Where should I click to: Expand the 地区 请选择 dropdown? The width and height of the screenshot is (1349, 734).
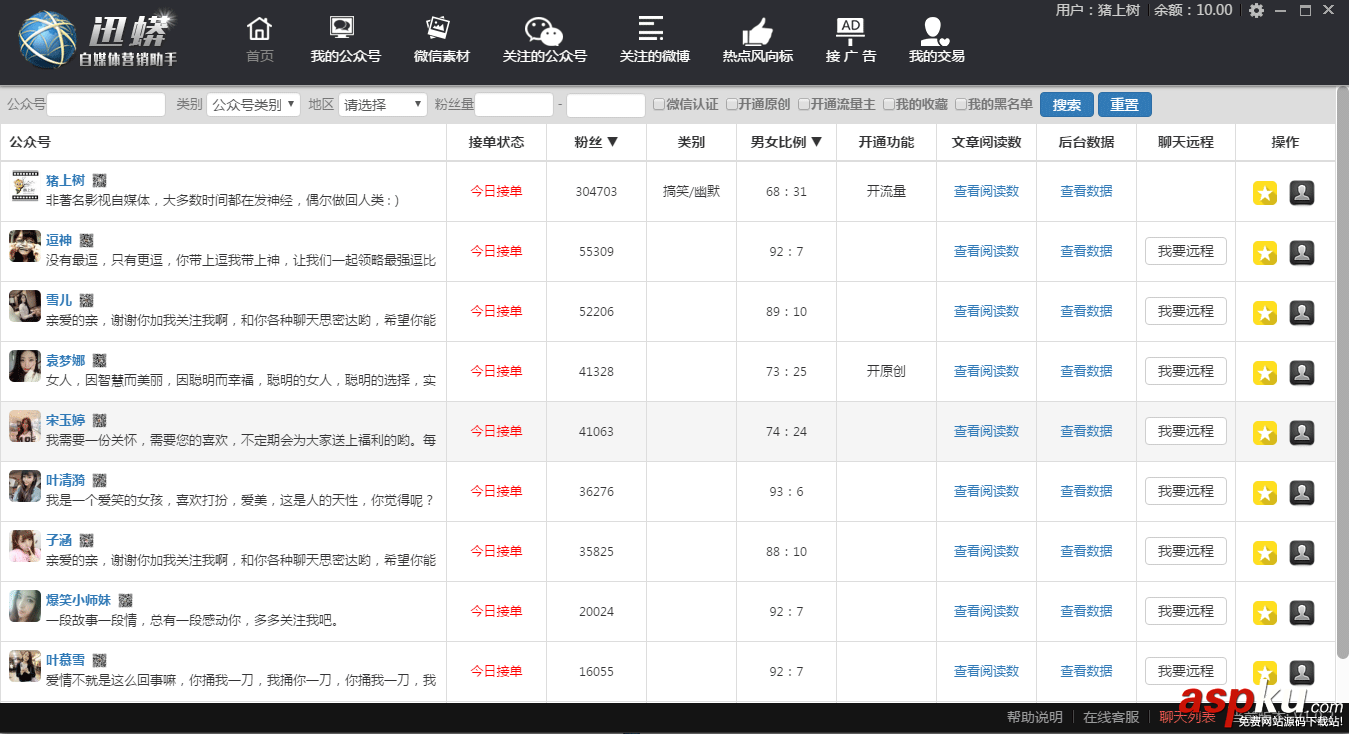click(x=382, y=103)
